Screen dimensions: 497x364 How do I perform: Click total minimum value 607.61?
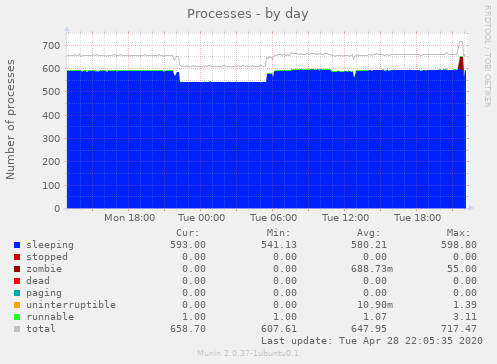pos(279,329)
